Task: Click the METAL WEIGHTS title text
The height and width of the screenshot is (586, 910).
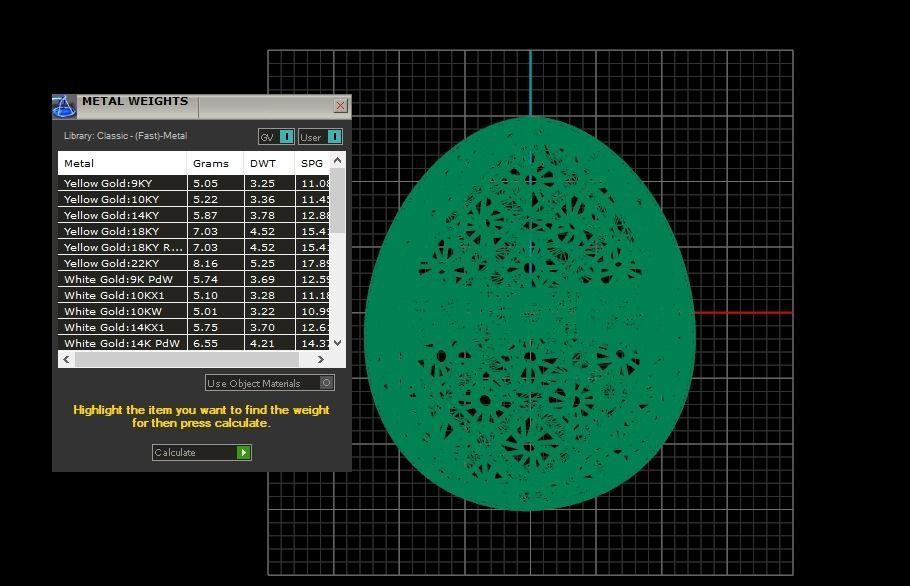Action: pos(135,101)
